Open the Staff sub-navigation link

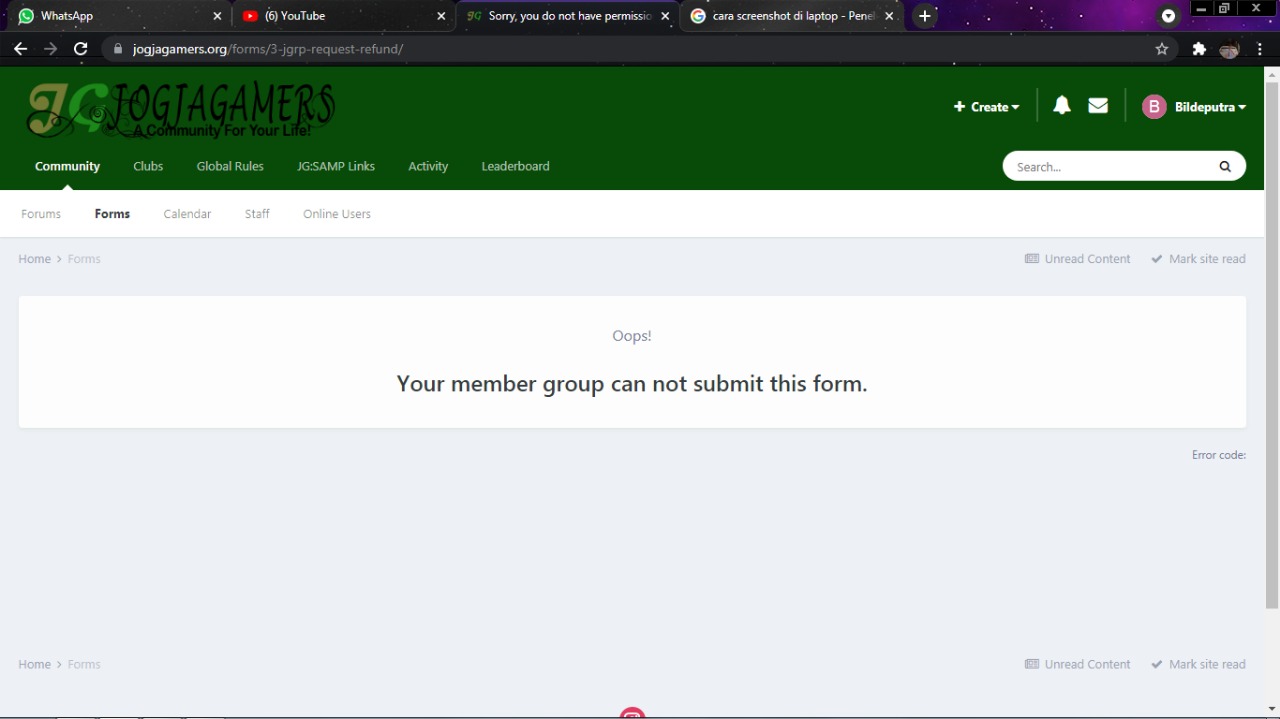tap(257, 214)
